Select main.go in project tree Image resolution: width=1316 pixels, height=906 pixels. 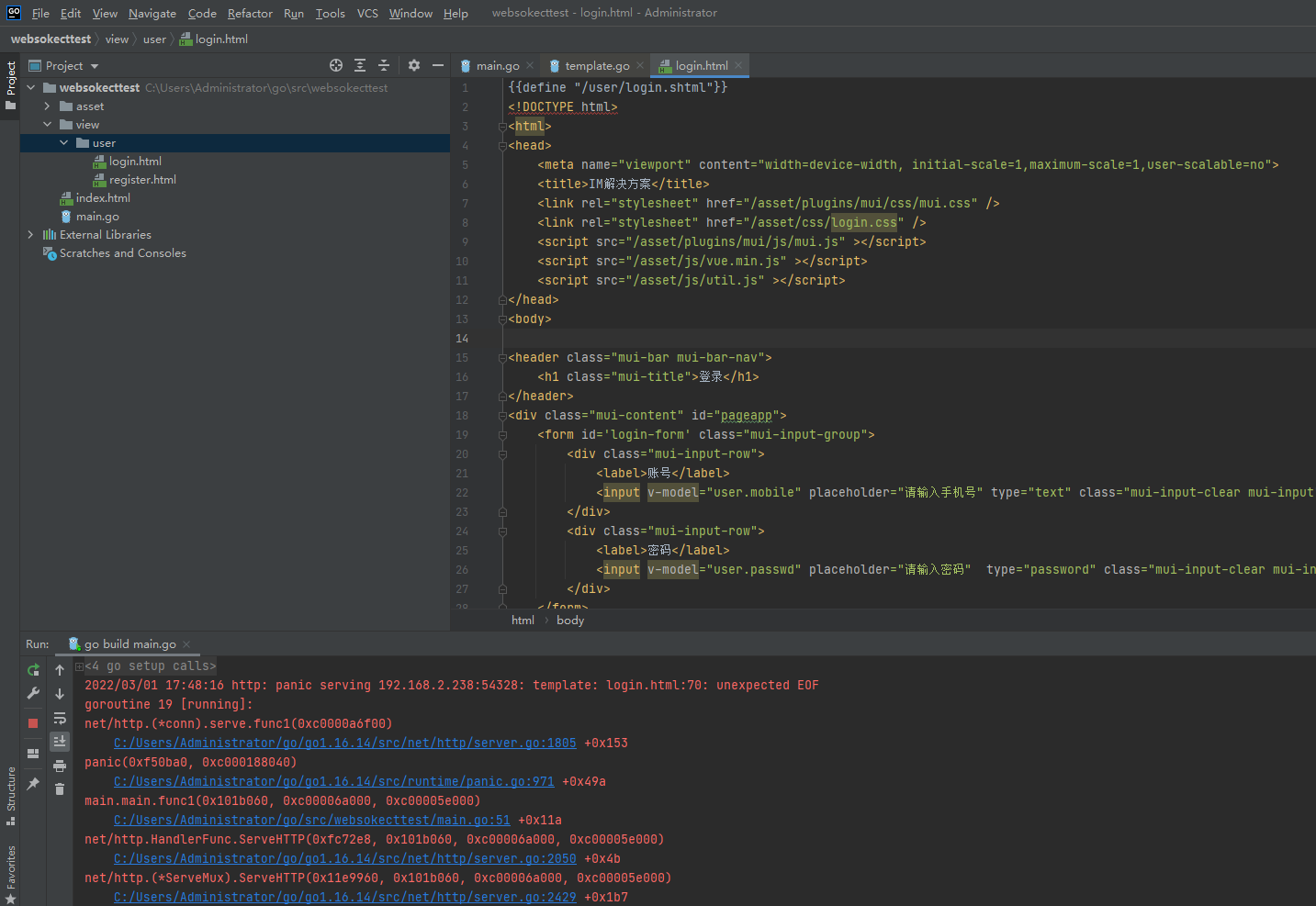(x=97, y=217)
